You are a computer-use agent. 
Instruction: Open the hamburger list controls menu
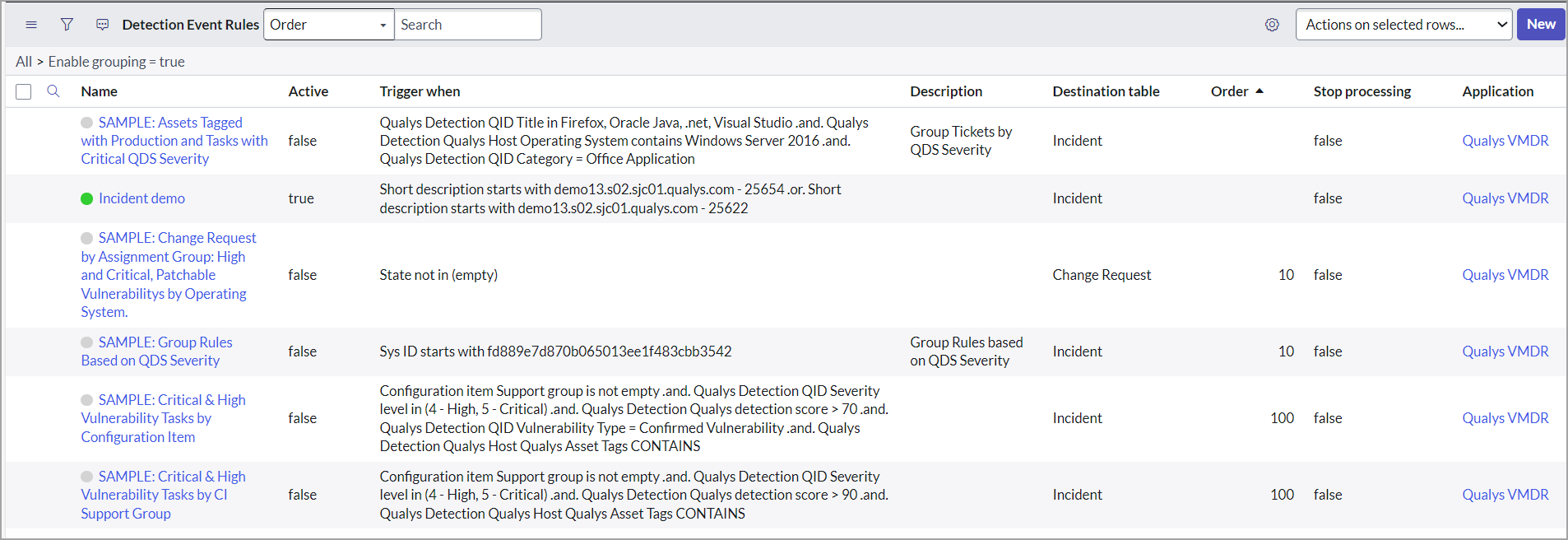(31, 25)
